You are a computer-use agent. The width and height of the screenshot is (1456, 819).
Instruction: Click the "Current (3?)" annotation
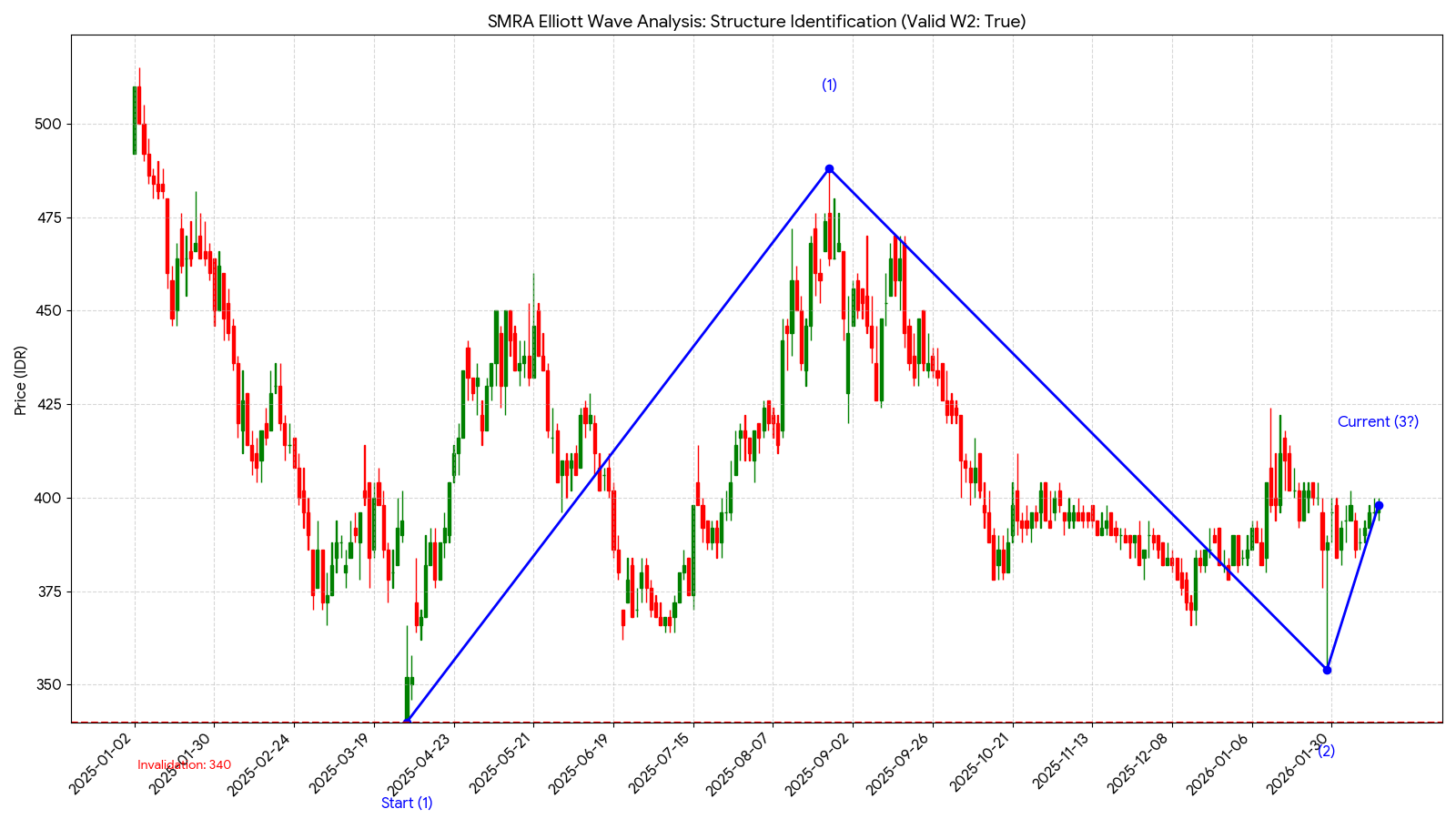[x=1378, y=421]
